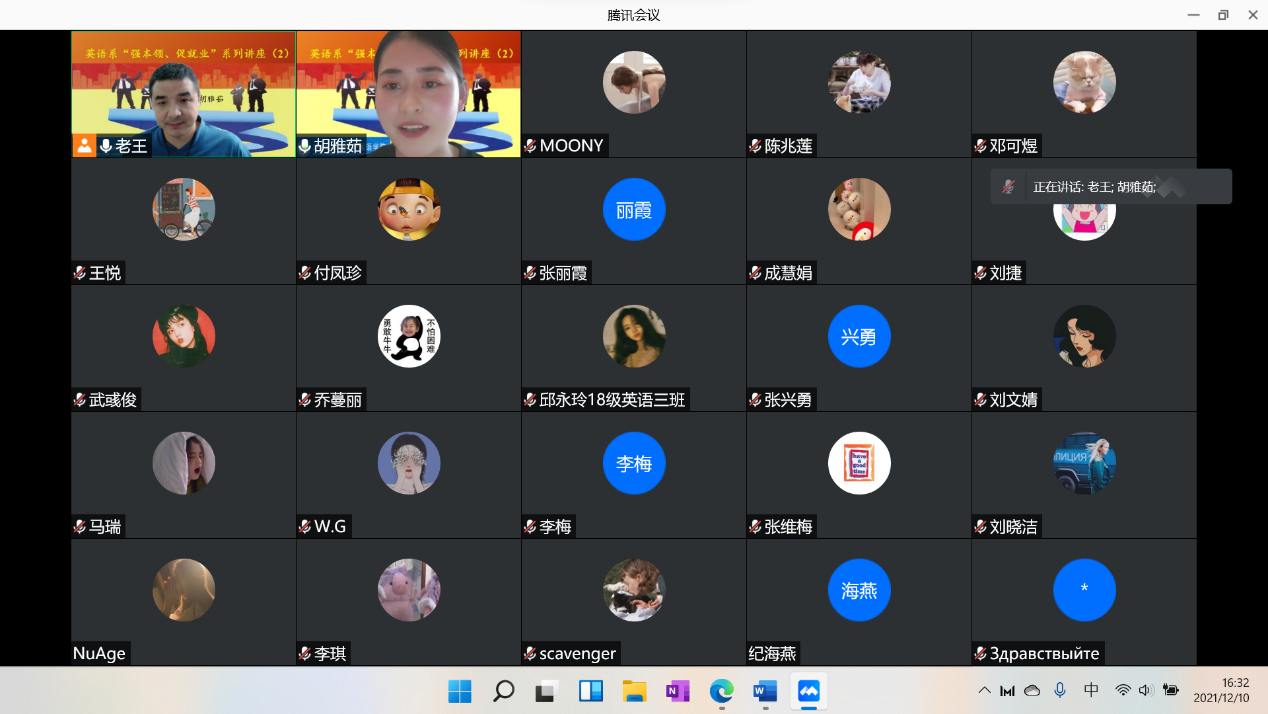Open the volume control in system tray
Image resolution: width=1268 pixels, height=714 pixels.
pos(1145,690)
